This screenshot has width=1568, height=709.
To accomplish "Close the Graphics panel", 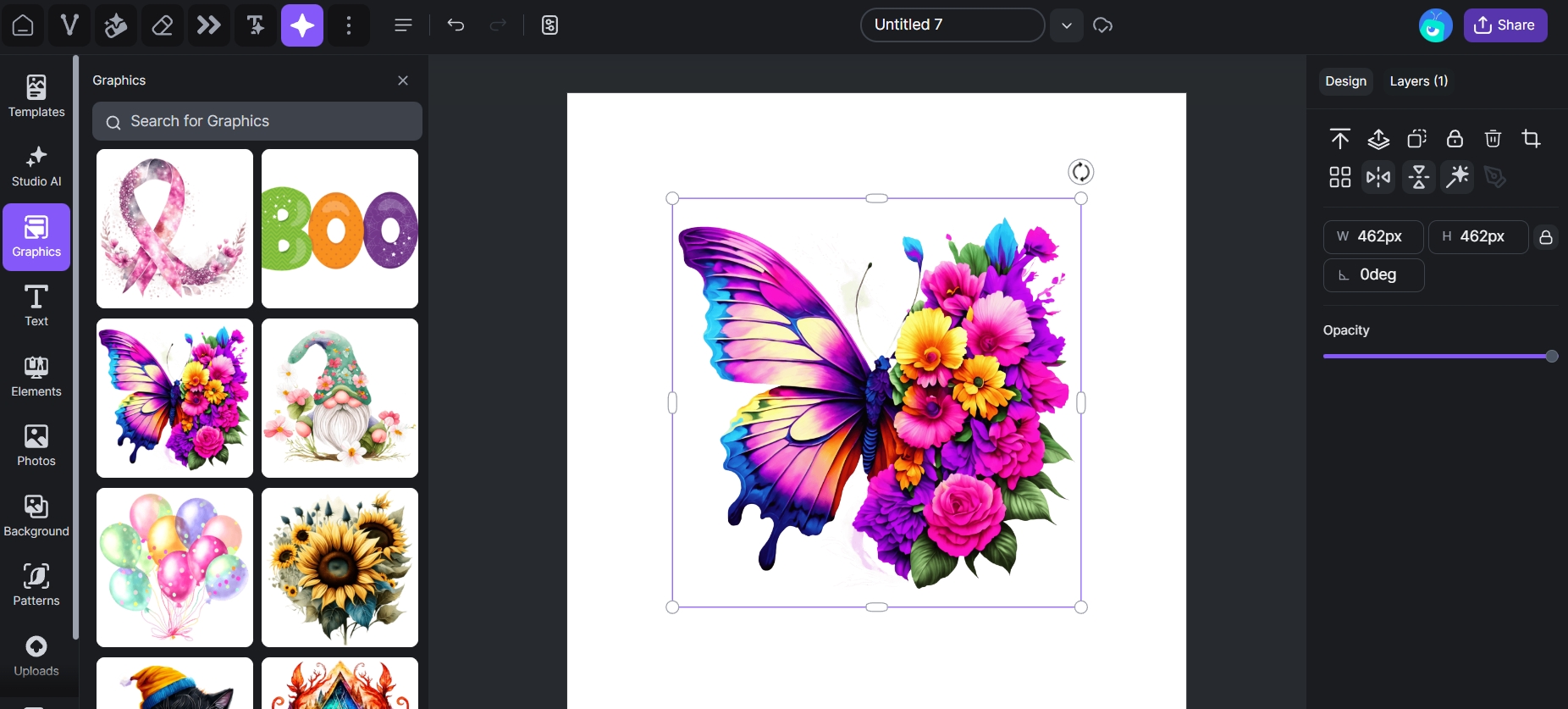I will click(x=403, y=80).
